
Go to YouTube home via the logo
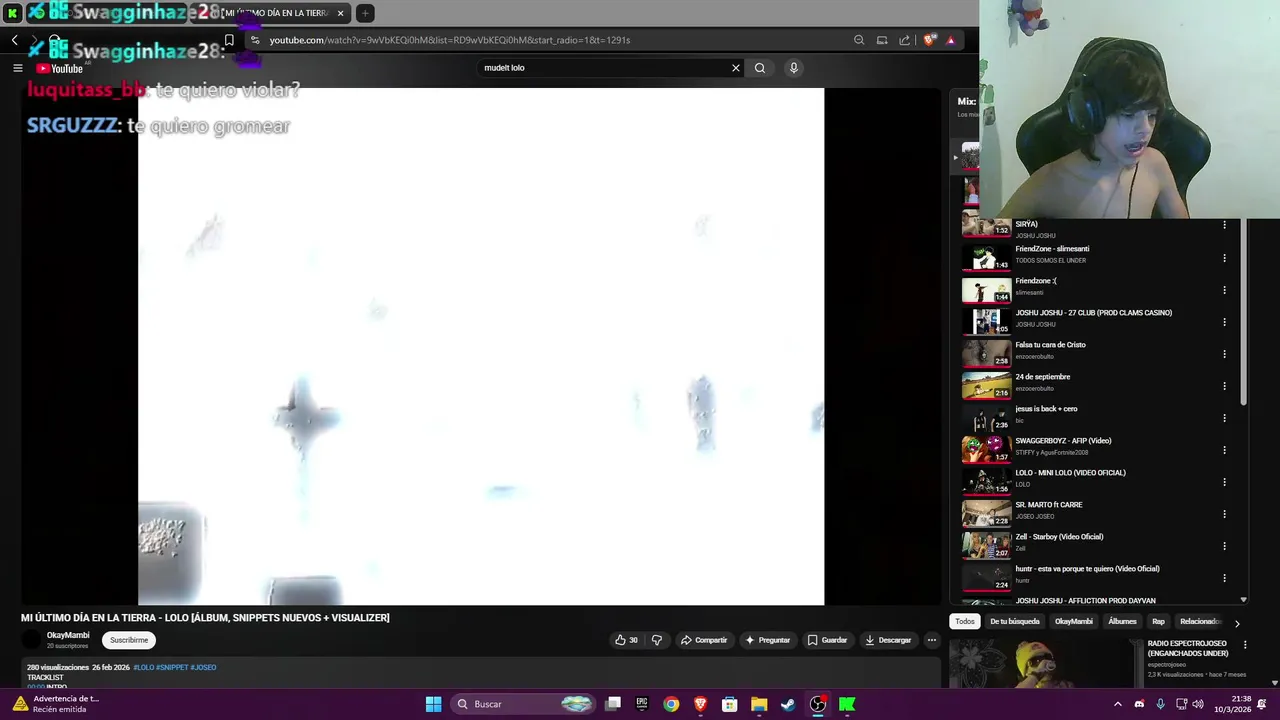tap(59, 68)
